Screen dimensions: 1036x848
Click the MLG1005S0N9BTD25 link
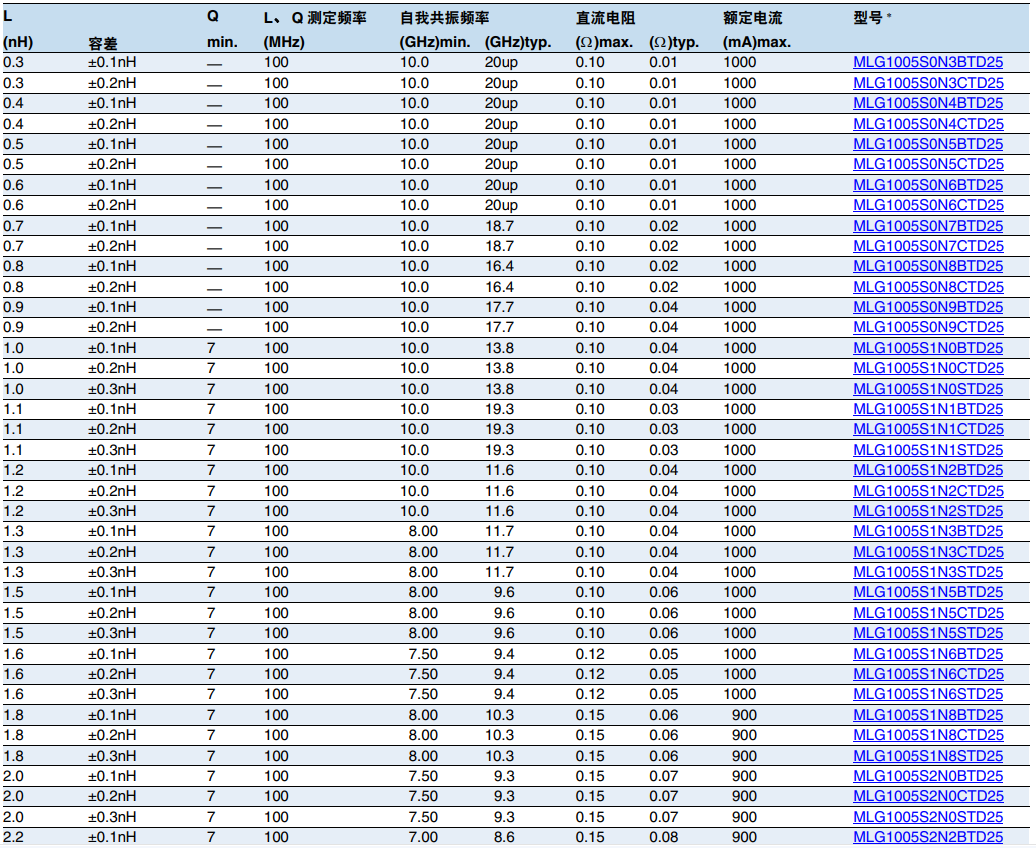click(928, 307)
